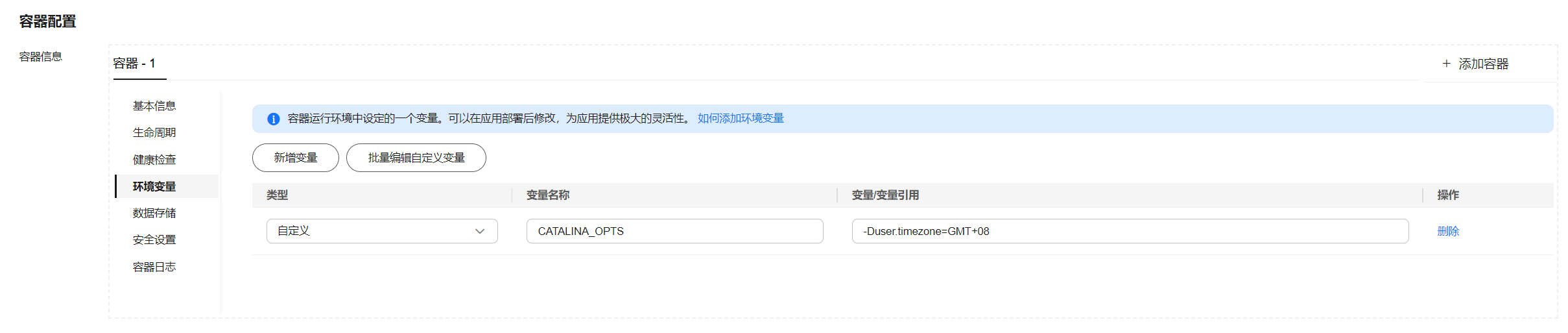This screenshot has height=333, width=1568.
Task: Click the plus icon beside 添加容器
Action: tap(1446, 64)
